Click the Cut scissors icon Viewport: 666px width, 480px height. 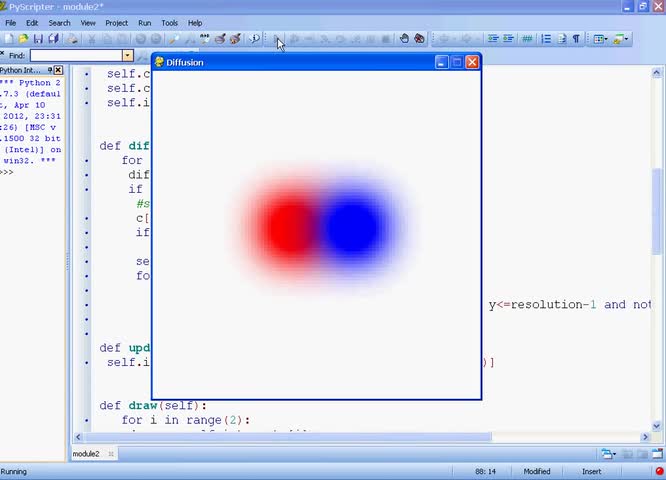coord(91,39)
